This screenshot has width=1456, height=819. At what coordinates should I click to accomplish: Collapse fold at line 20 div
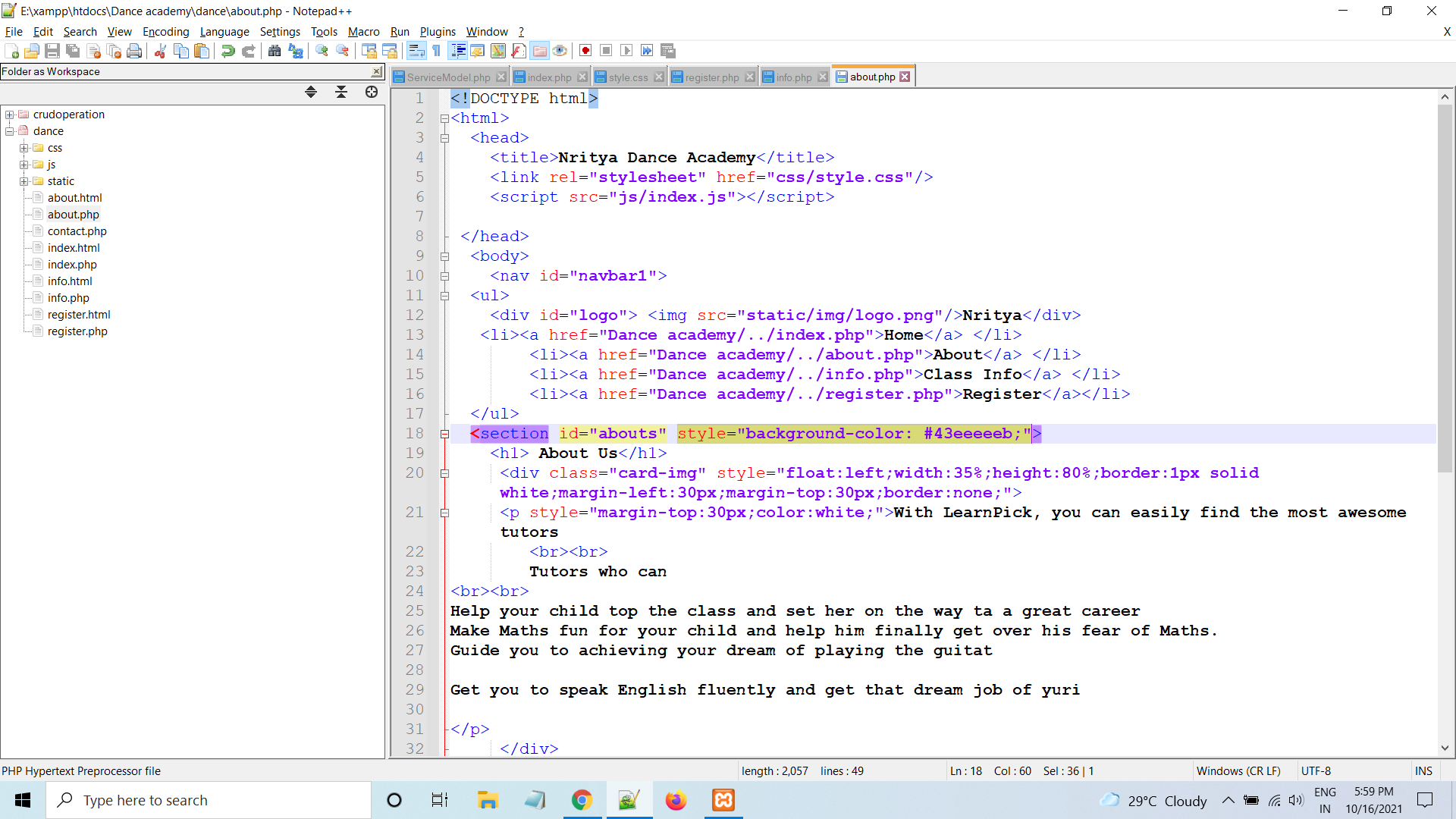[x=445, y=474]
